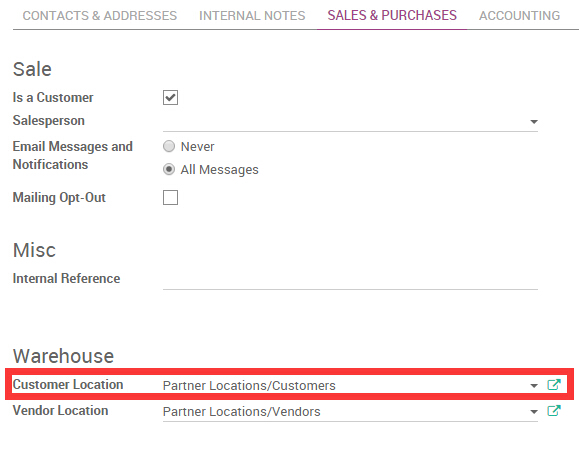Open external link for Vendor Location
This screenshot has height=469, width=579.
pyautogui.click(x=554, y=411)
